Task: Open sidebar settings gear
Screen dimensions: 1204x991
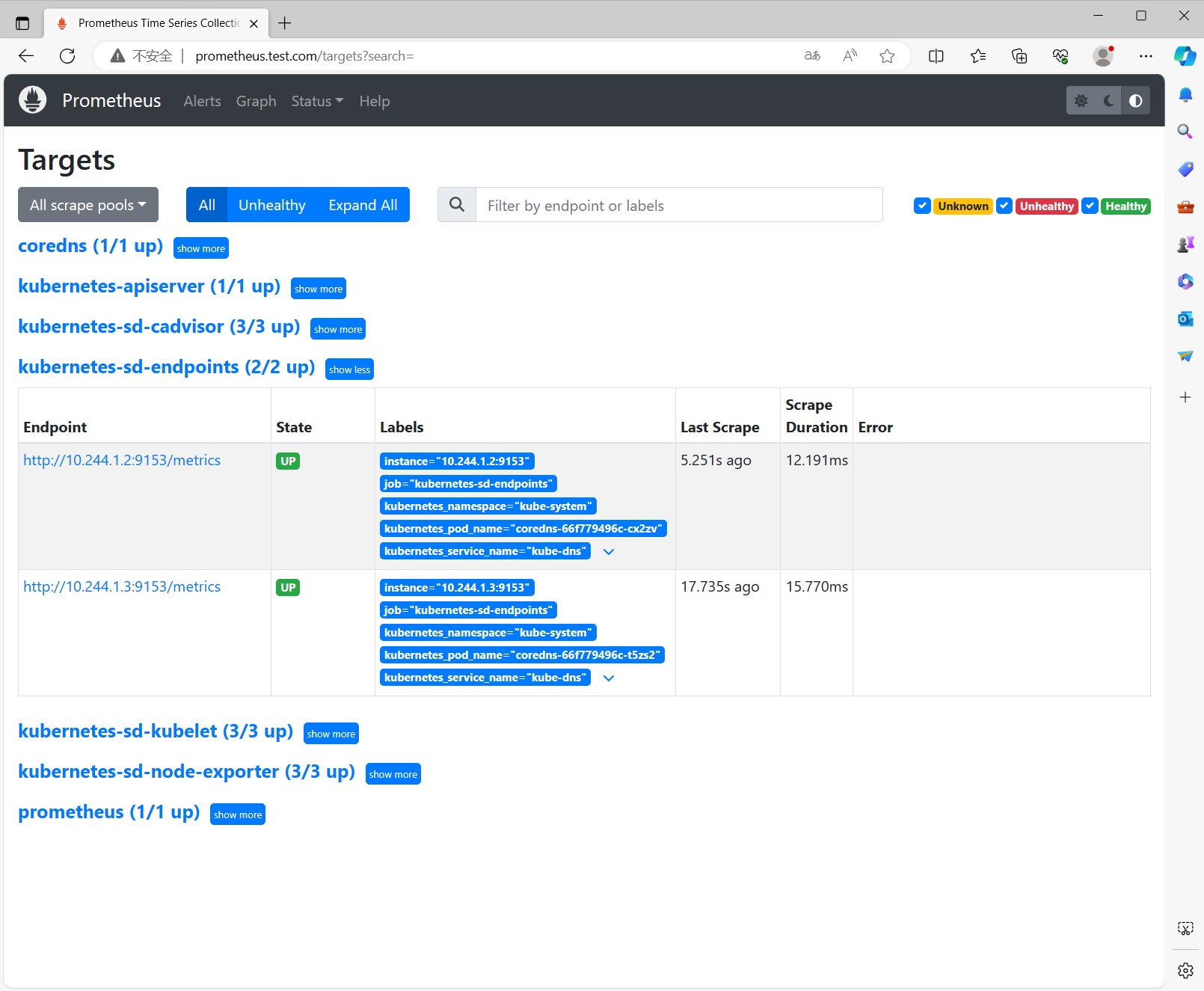Action: 1185,970
